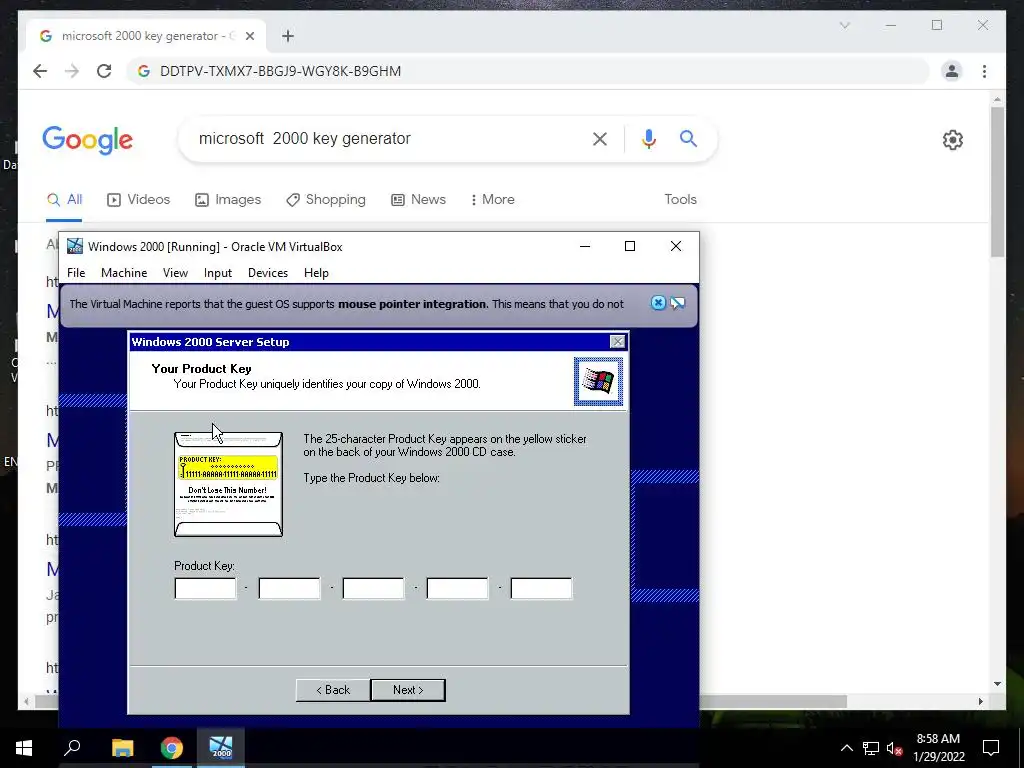
Task: Click the Google search text field
Action: 385,138
